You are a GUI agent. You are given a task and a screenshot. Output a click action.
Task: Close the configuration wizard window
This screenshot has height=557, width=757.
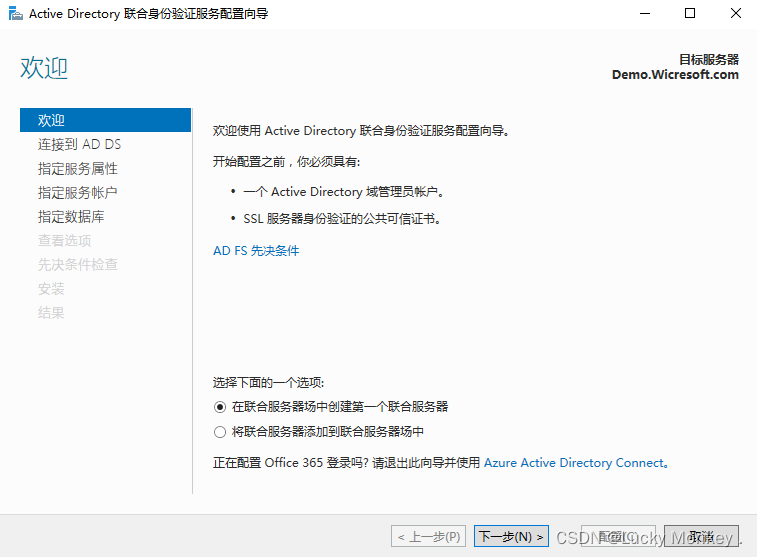[x=736, y=14]
